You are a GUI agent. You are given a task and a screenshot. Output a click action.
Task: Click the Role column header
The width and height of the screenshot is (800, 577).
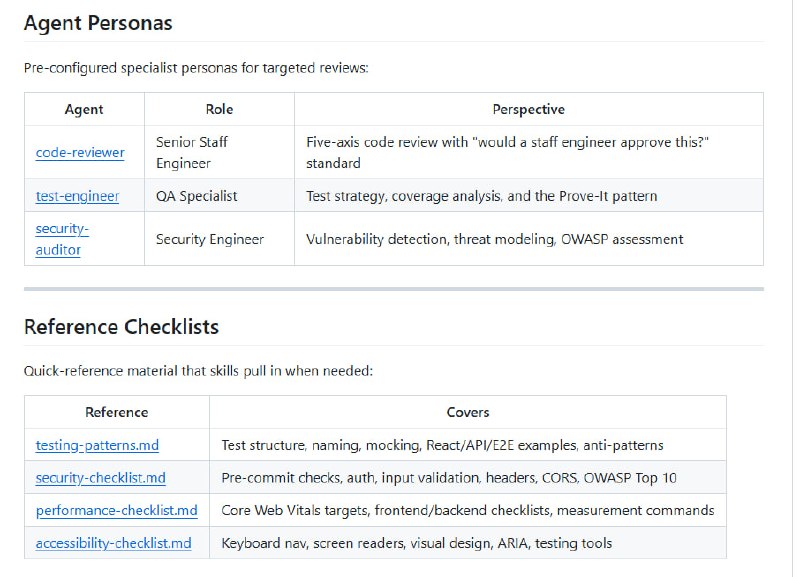coord(219,109)
